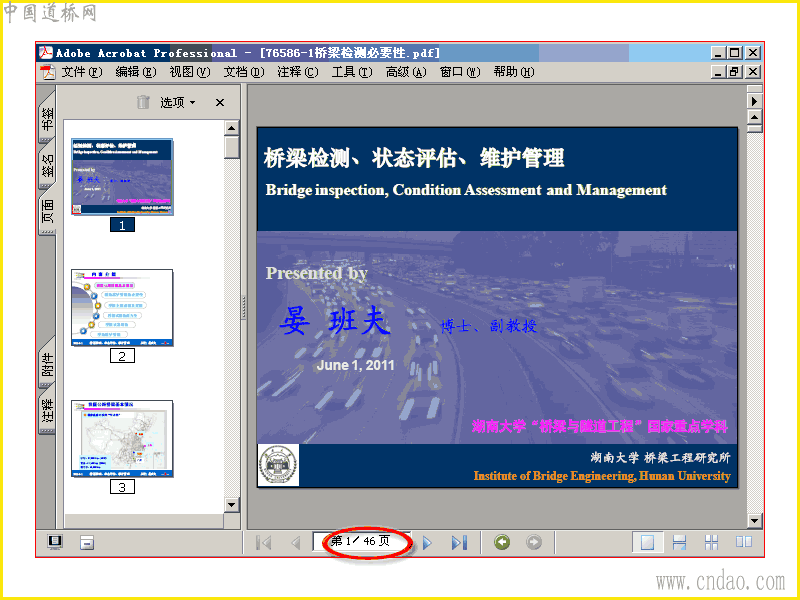Enable single page layout view
Image resolution: width=800 pixels, height=600 pixels.
coord(647,542)
